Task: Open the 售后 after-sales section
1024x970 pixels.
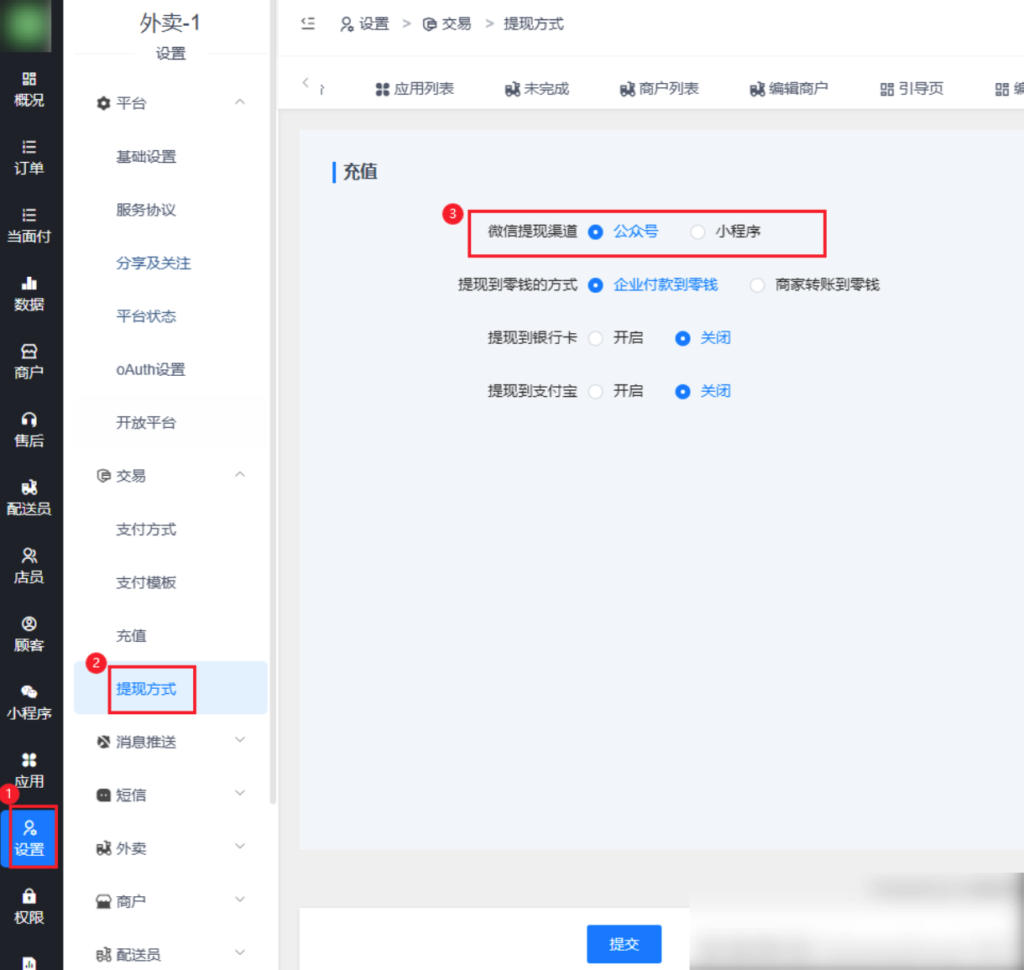Action: [31, 429]
